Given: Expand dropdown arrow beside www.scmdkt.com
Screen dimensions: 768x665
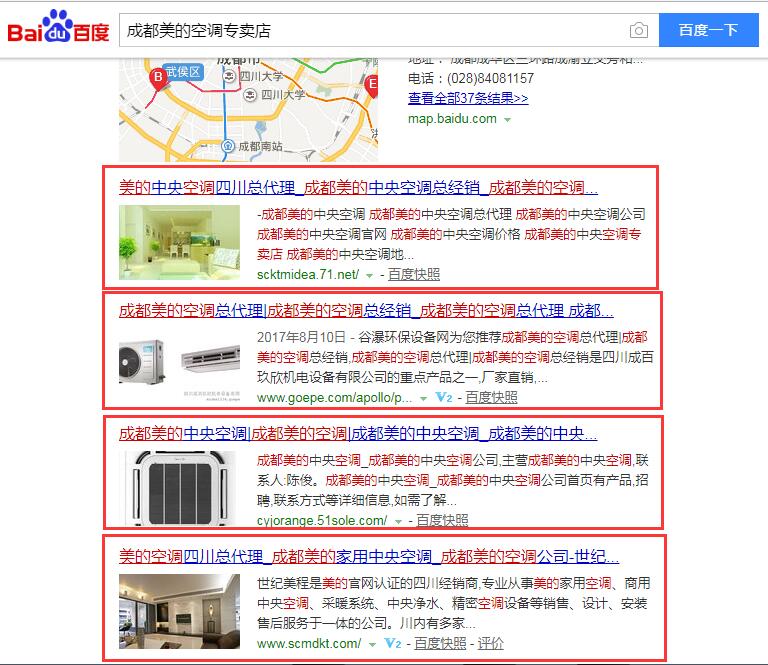Looking at the screenshot, I should point(372,644).
